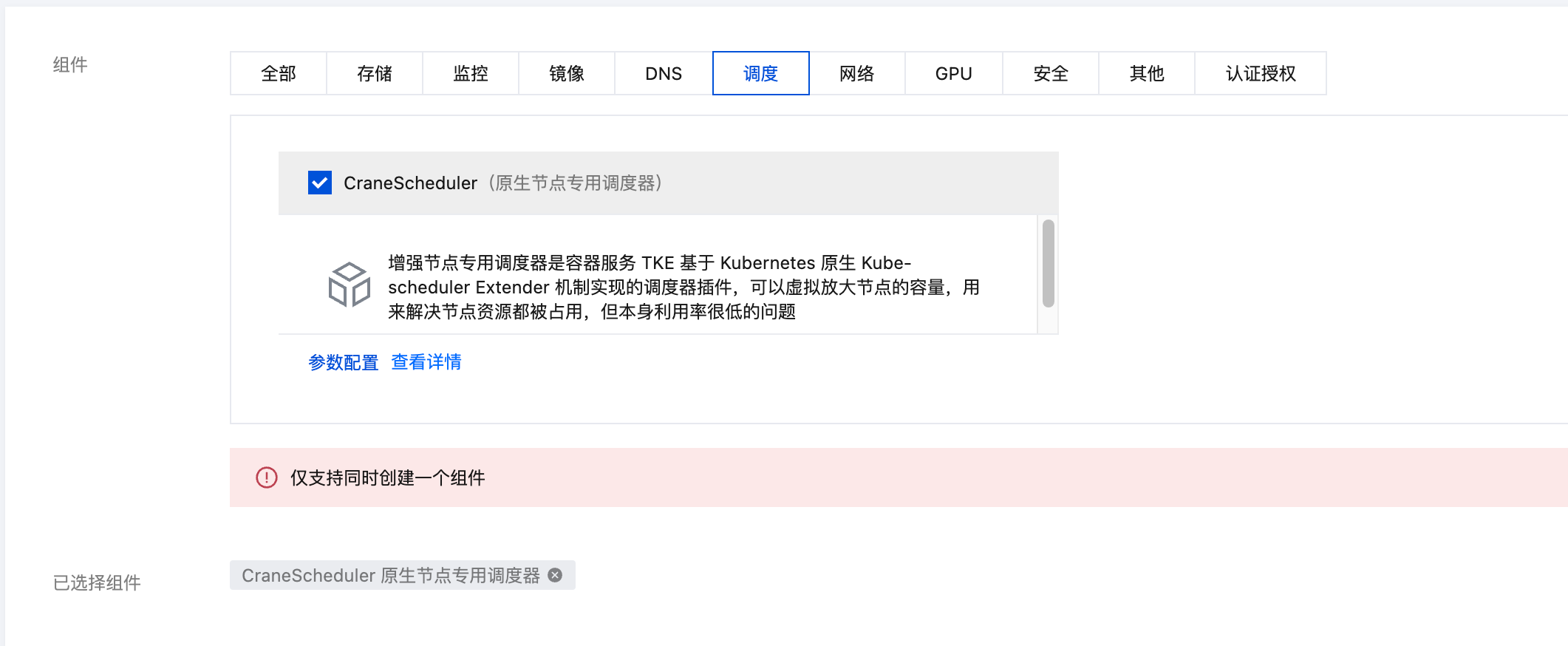This screenshot has height=646, width=1568.
Task: Remove the CraneScheduler selected component tag
Action: click(555, 575)
